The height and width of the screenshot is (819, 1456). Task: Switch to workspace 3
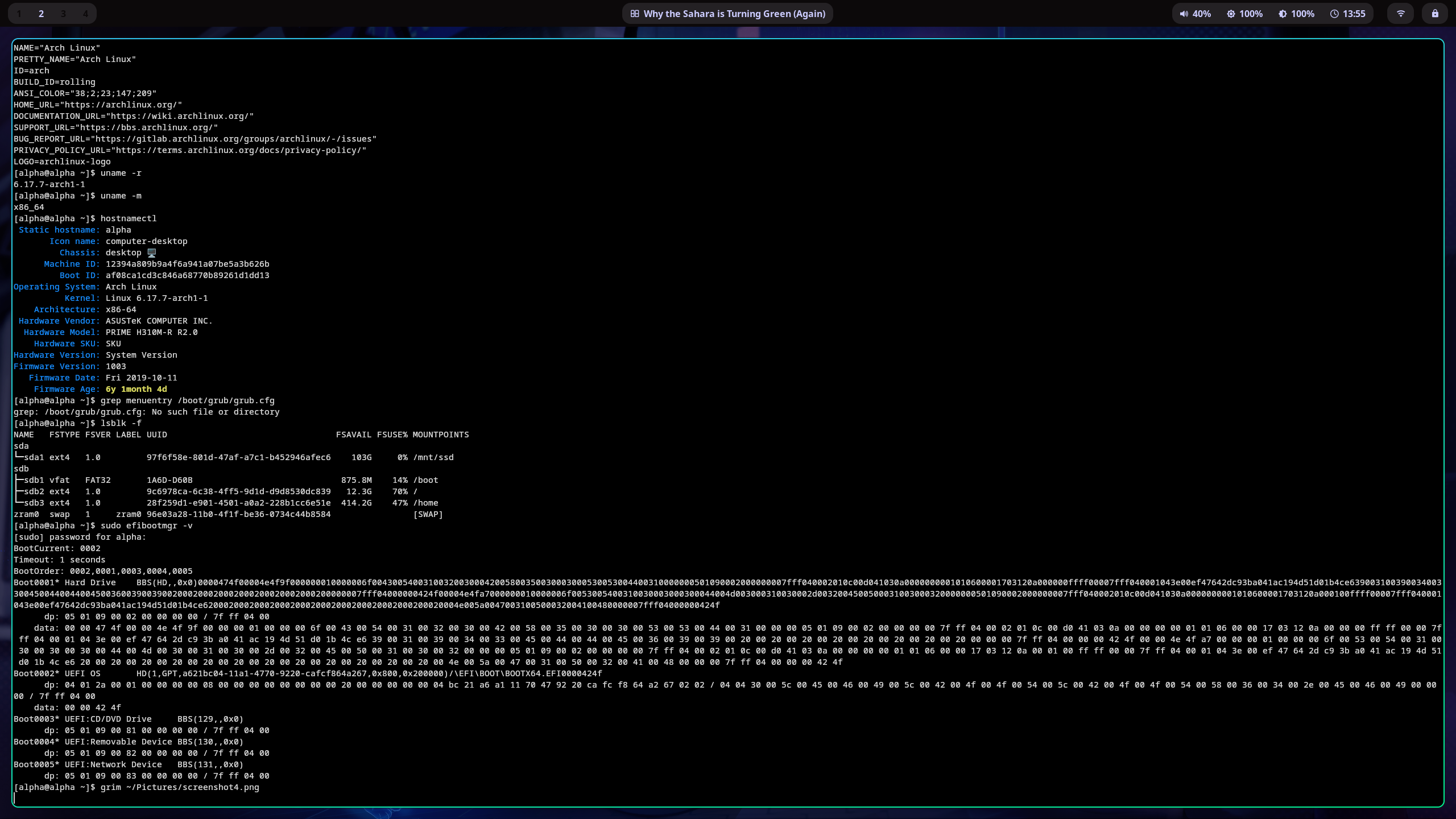63,14
